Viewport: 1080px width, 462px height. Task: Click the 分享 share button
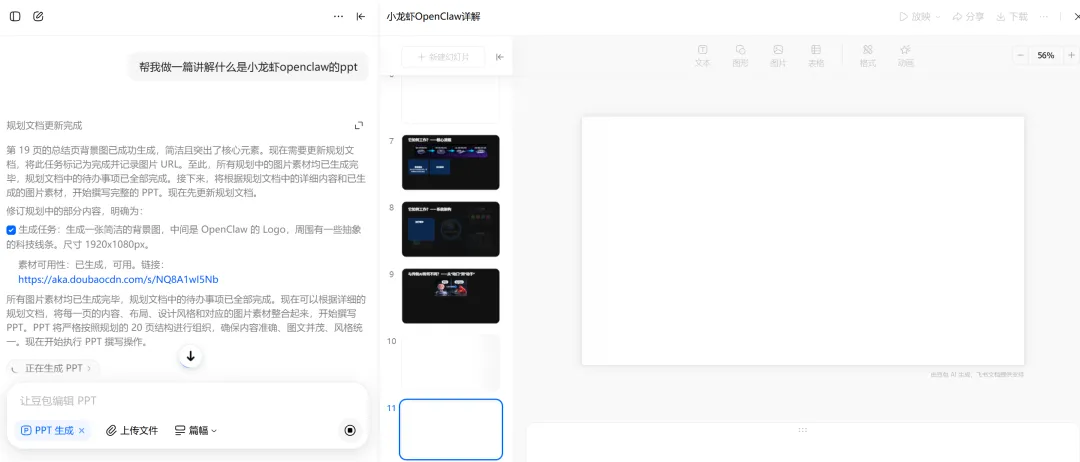(968, 17)
